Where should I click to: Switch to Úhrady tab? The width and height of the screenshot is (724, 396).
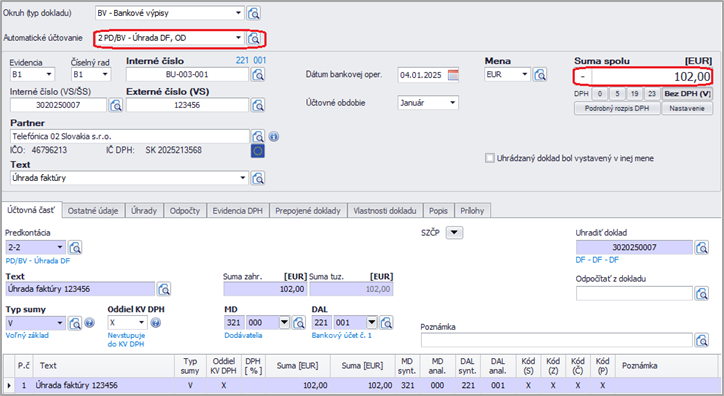click(144, 211)
